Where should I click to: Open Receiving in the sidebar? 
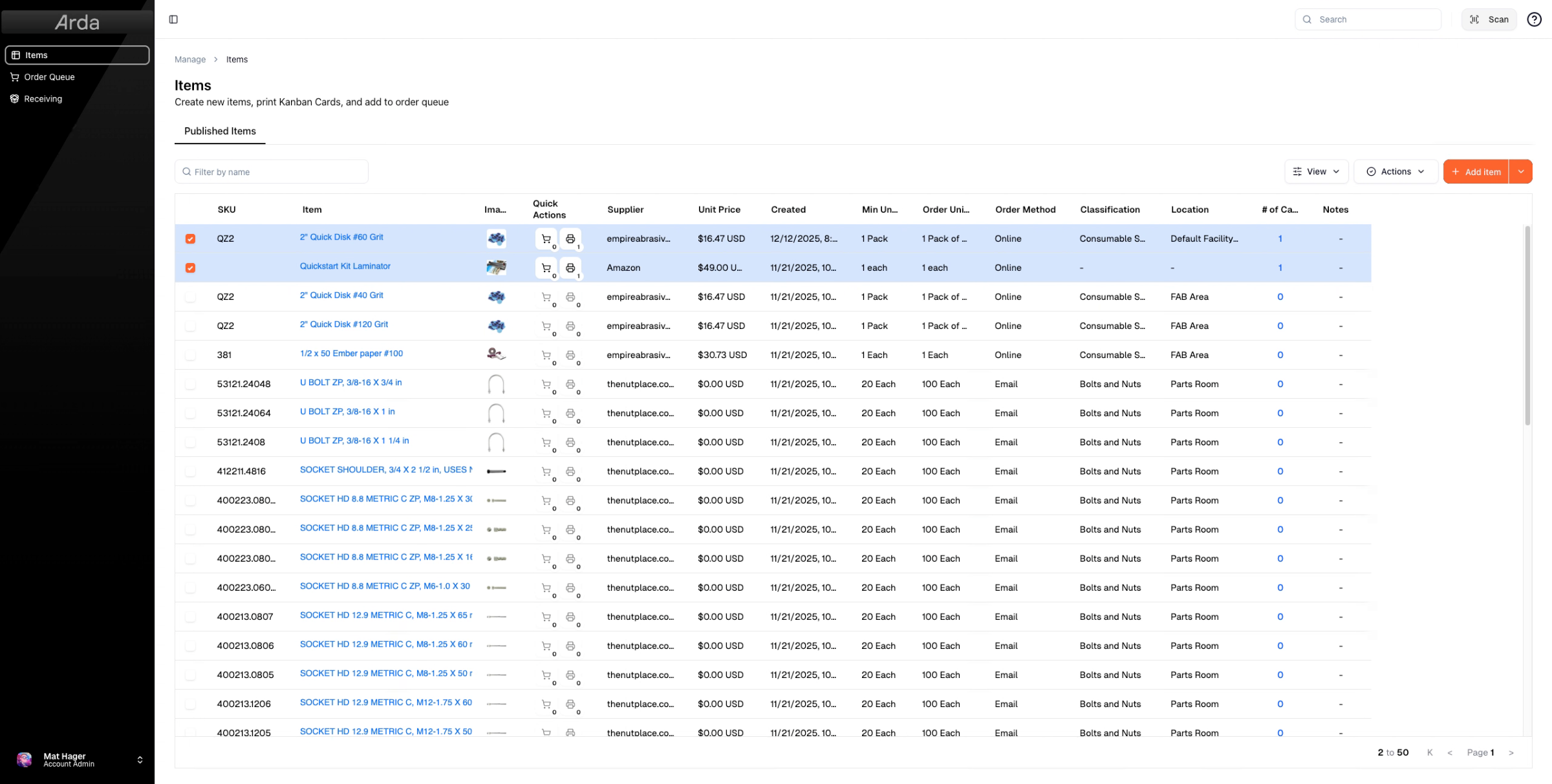pyautogui.click(x=77, y=99)
